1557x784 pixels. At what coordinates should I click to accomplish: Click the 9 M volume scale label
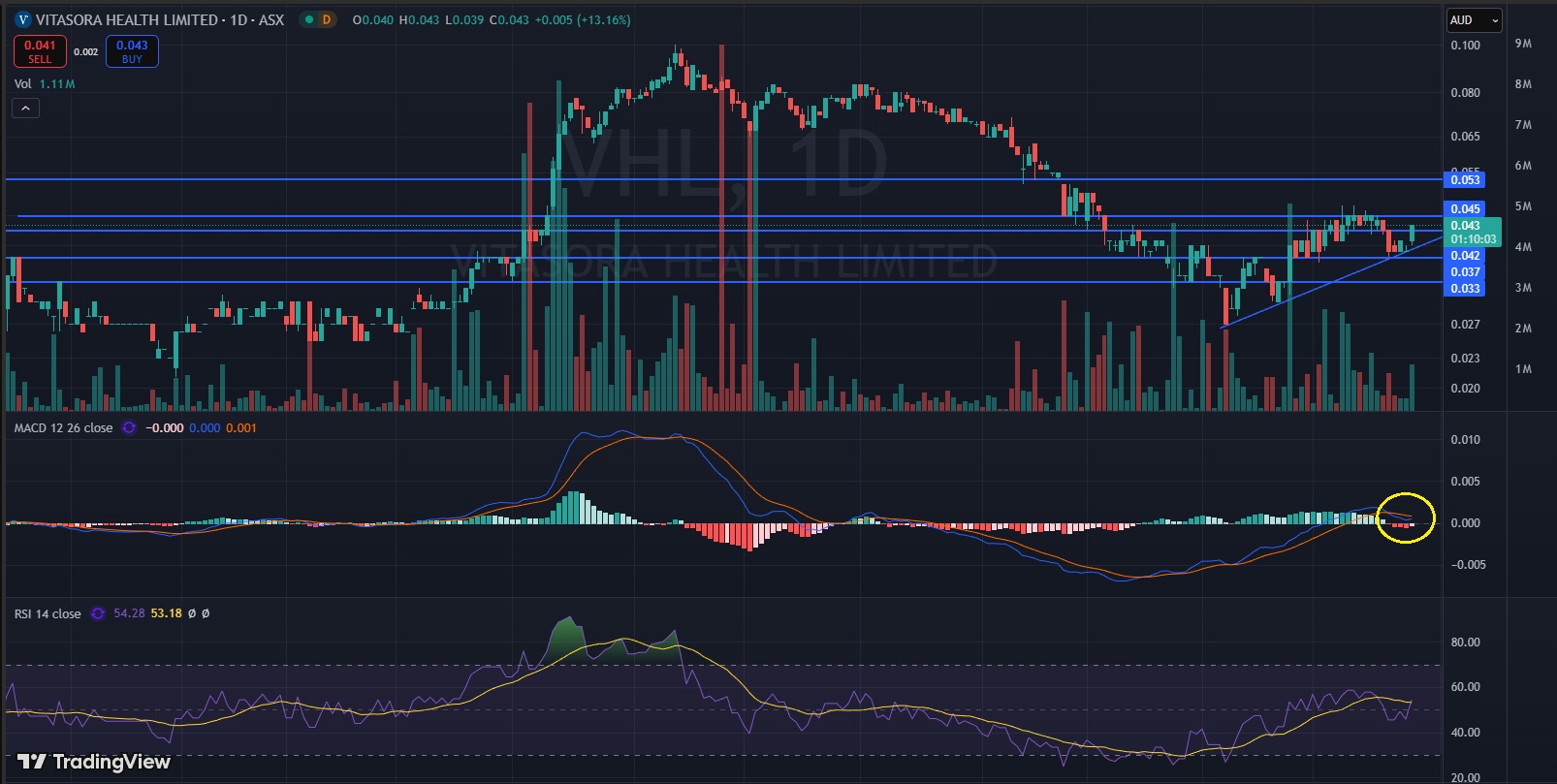(x=1523, y=44)
